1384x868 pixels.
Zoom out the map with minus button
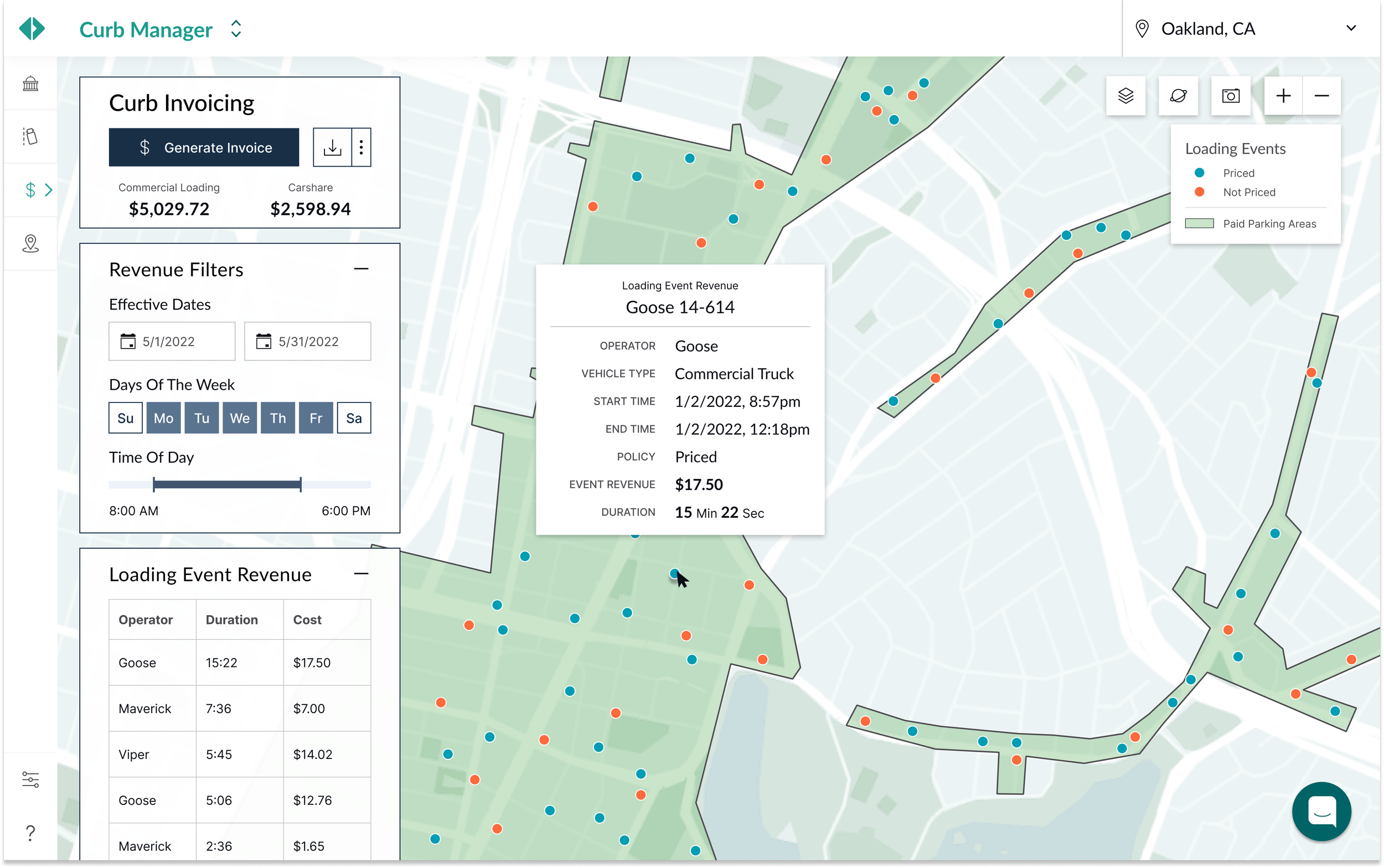coord(1321,96)
